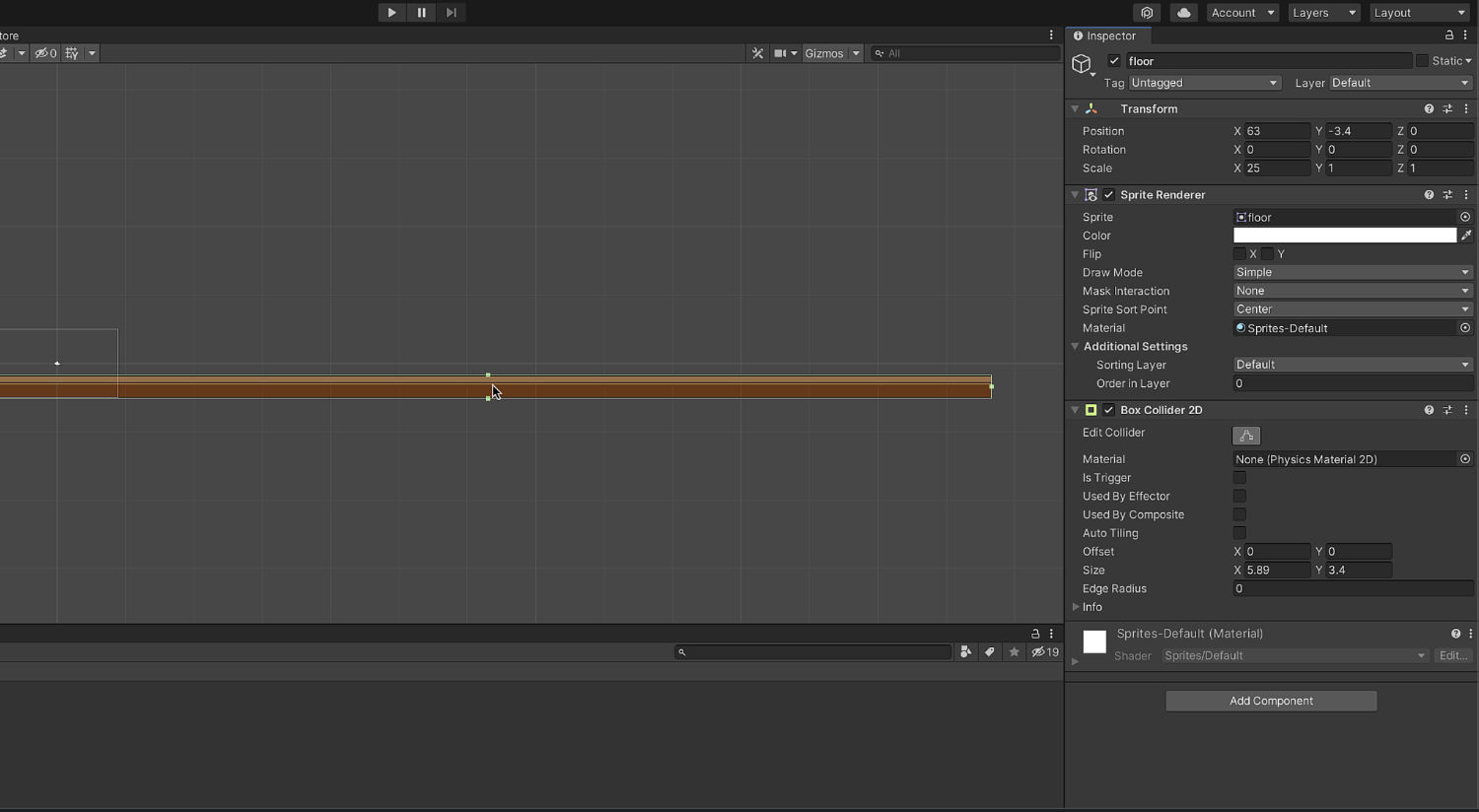Open the Layers dropdown
This screenshot has height=812, width=1479.
pyautogui.click(x=1324, y=13)
